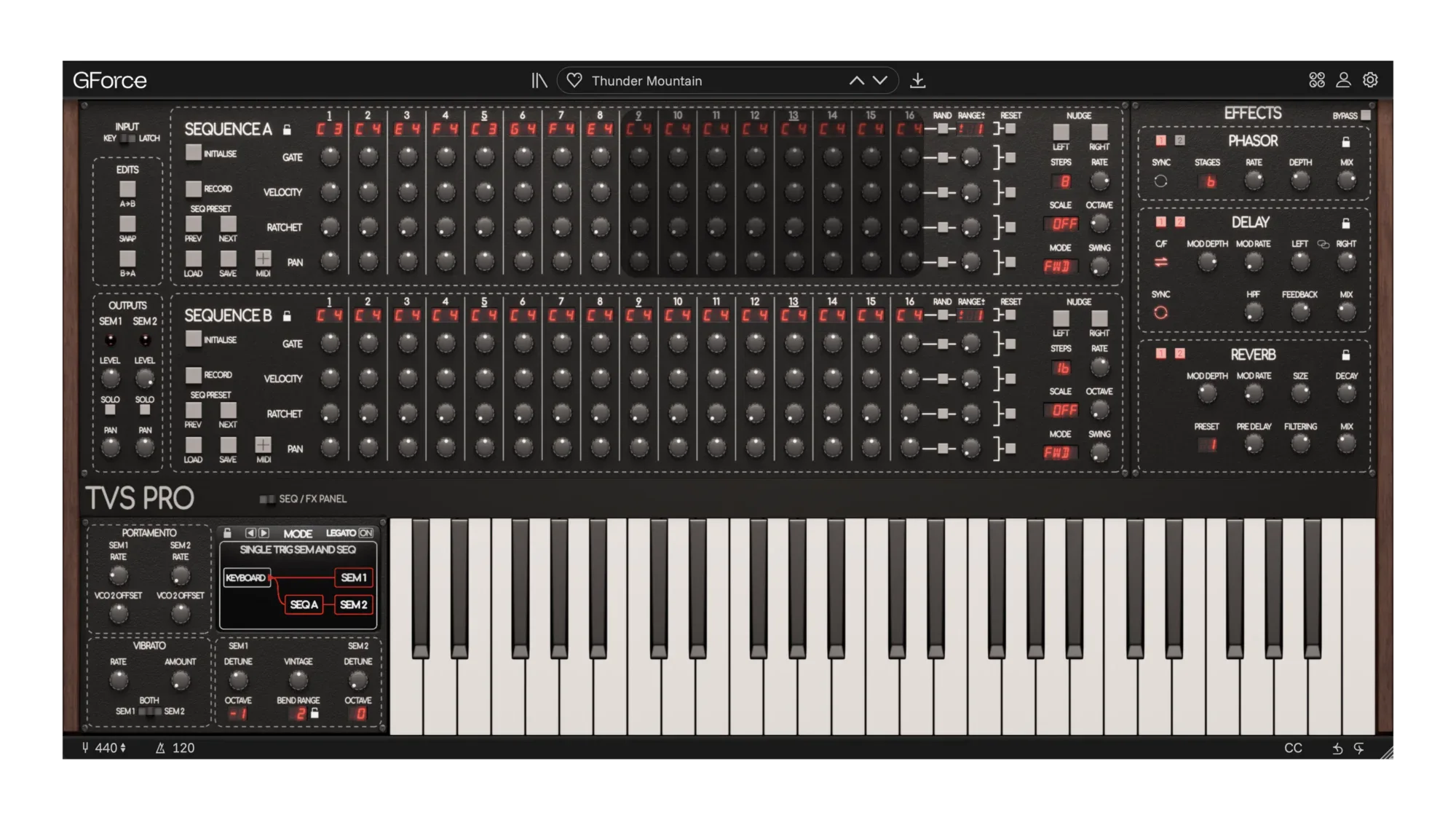Toggle Legato ON switch

click(x=365, y=533)
